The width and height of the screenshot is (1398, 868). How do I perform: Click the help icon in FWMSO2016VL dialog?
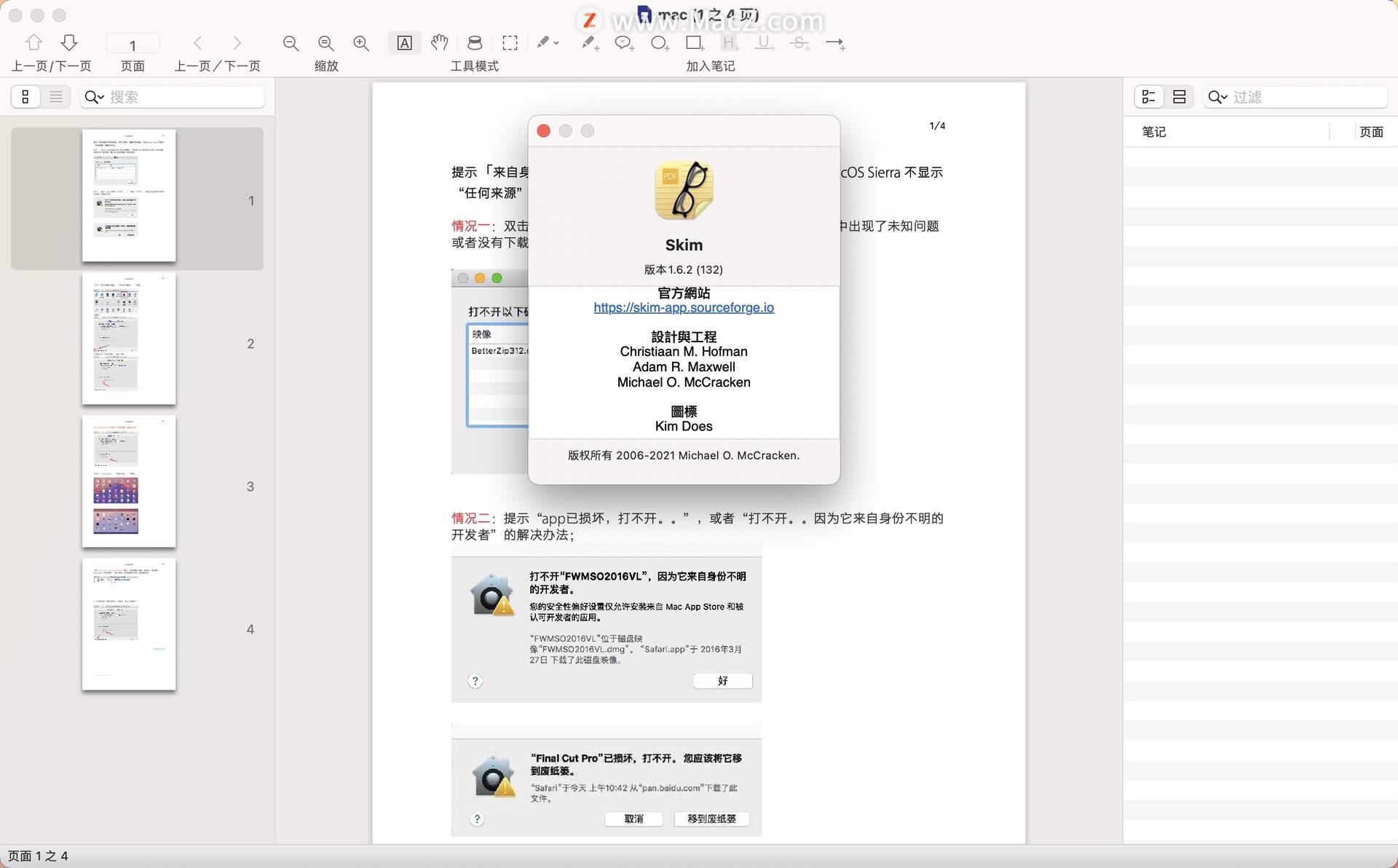coord(475,681)
